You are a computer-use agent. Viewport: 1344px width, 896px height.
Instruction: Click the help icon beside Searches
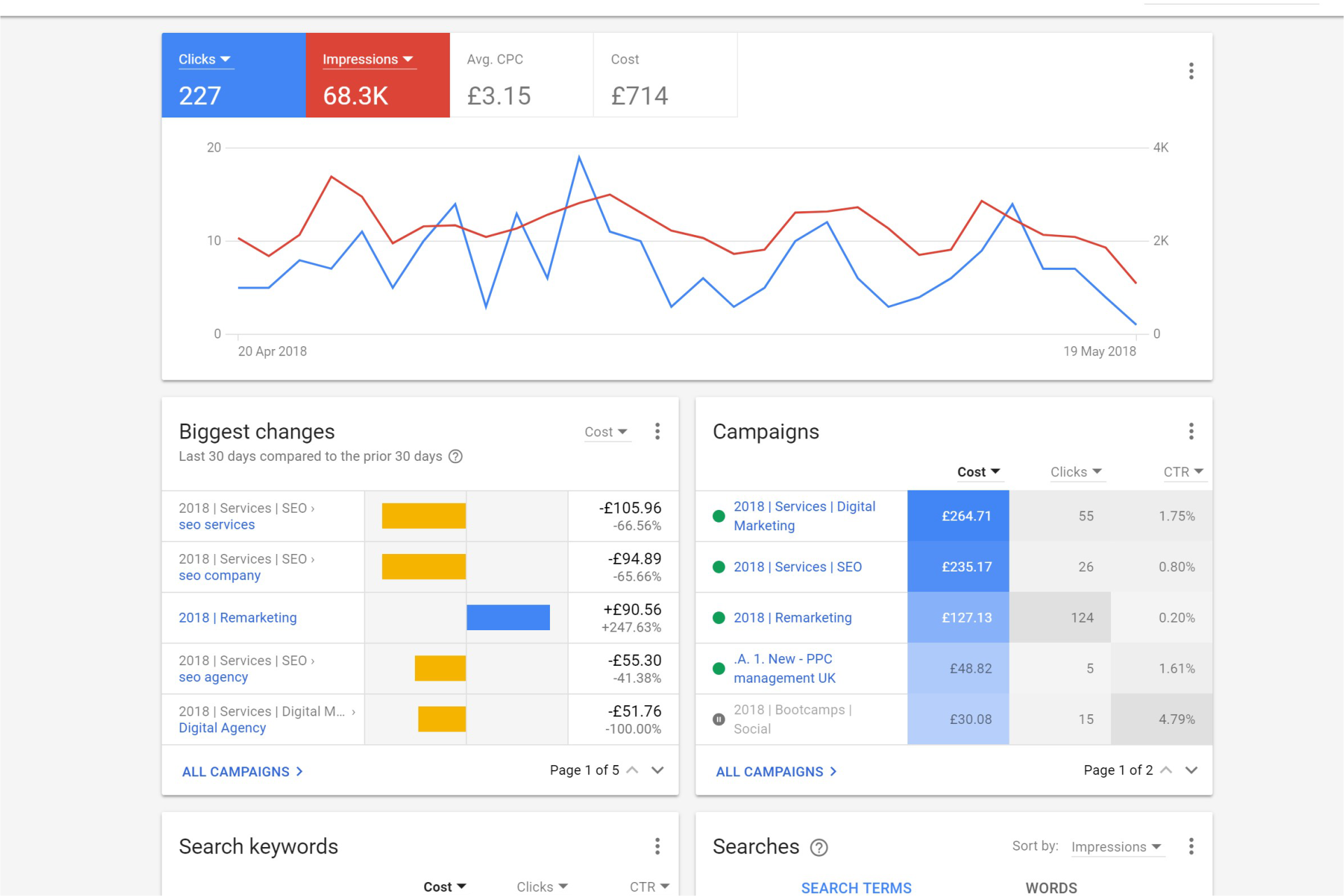click(x=819, y=848)
